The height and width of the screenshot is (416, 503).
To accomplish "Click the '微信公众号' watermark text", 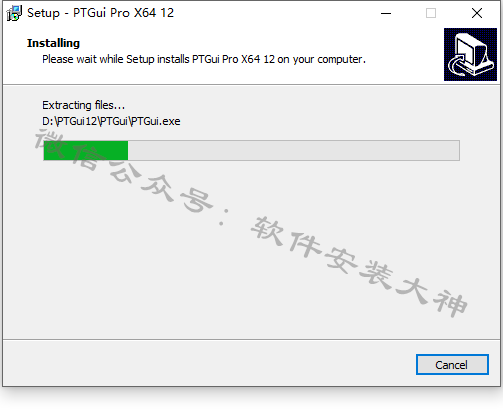I will (x=124, y=170).
